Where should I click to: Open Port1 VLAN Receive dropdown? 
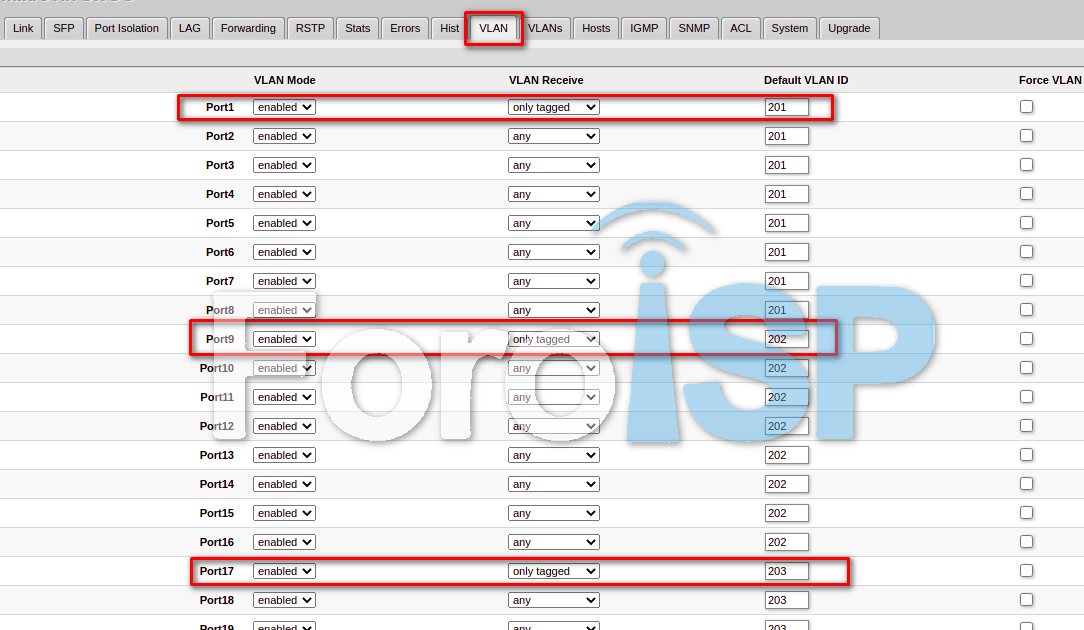click(553, 107)
